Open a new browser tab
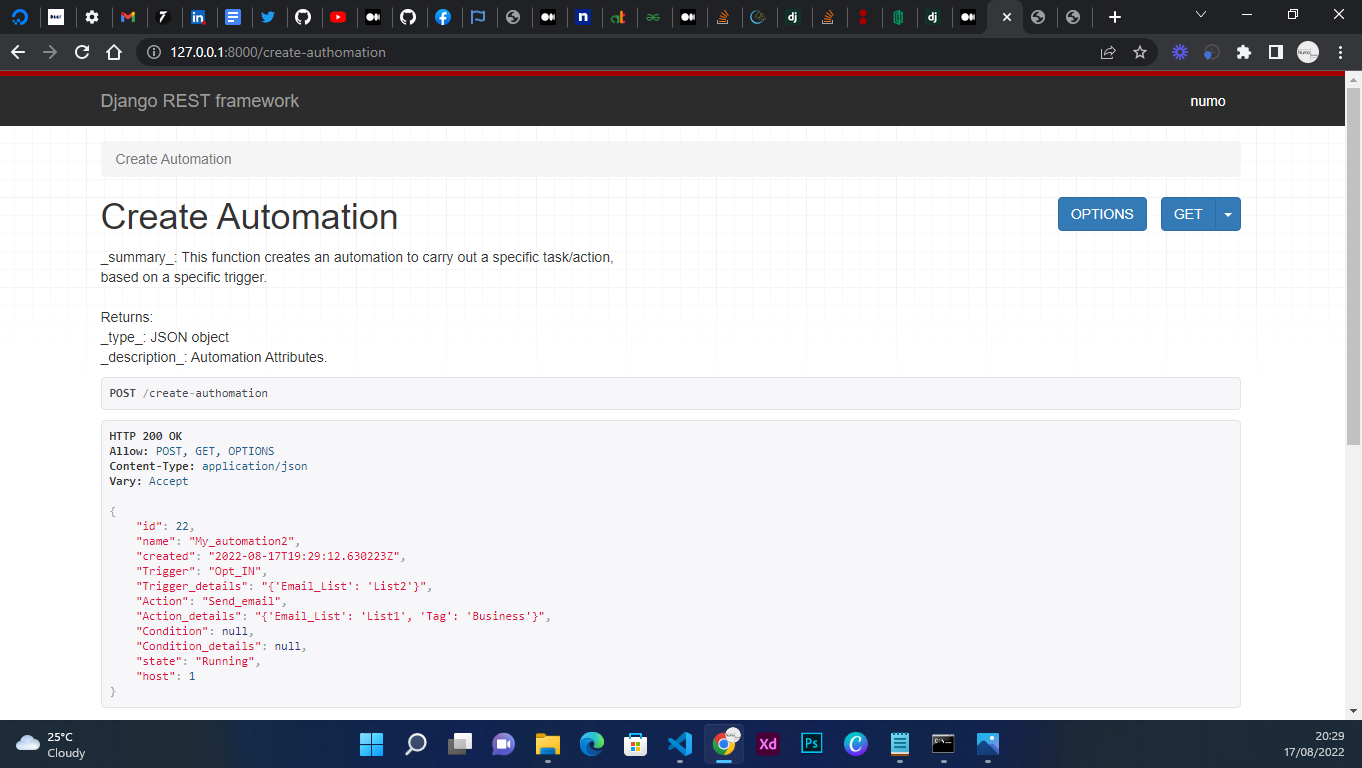 [1114, 15]
